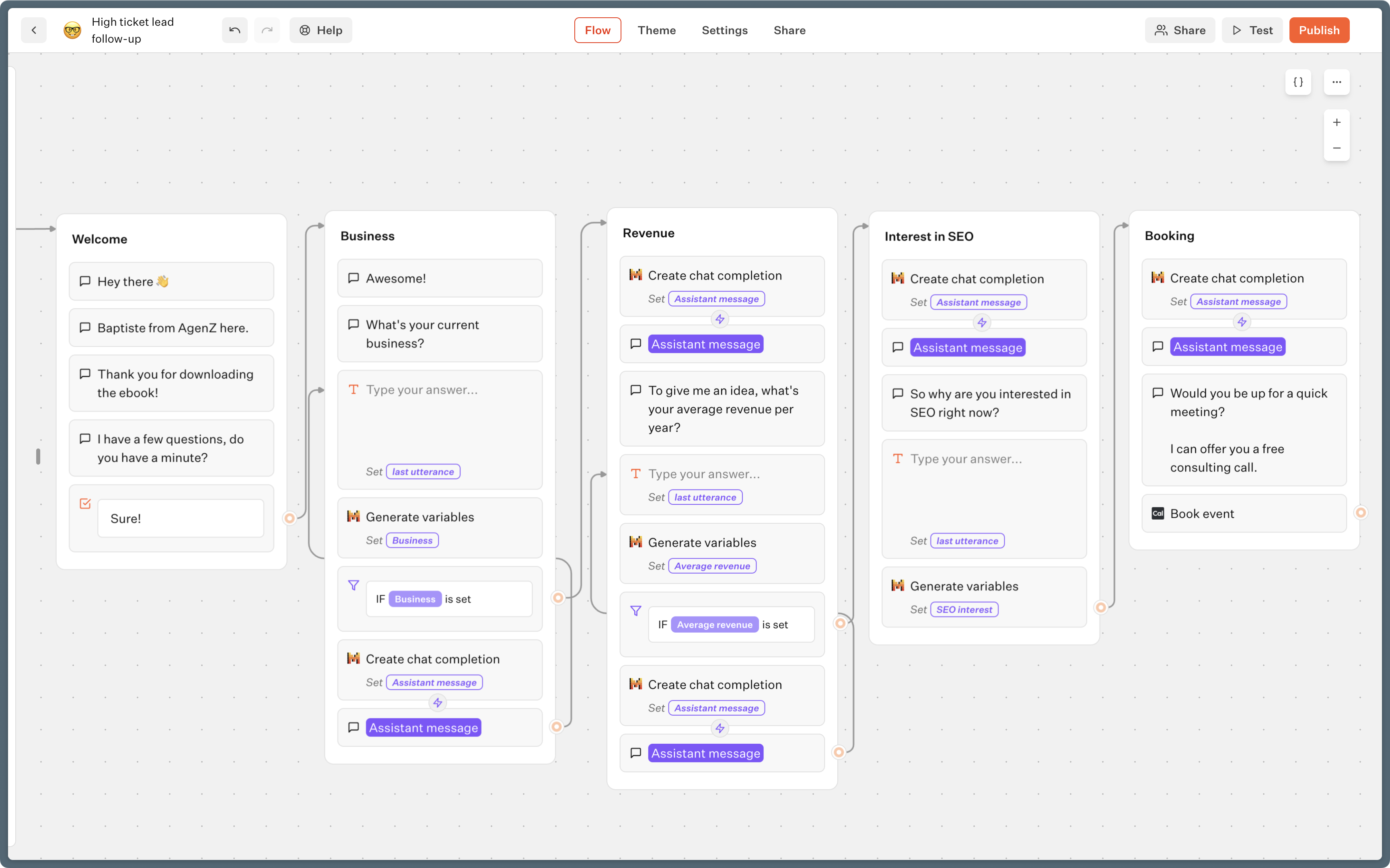
Task: Click the Test play button
Action: (x=1252, y=31)
